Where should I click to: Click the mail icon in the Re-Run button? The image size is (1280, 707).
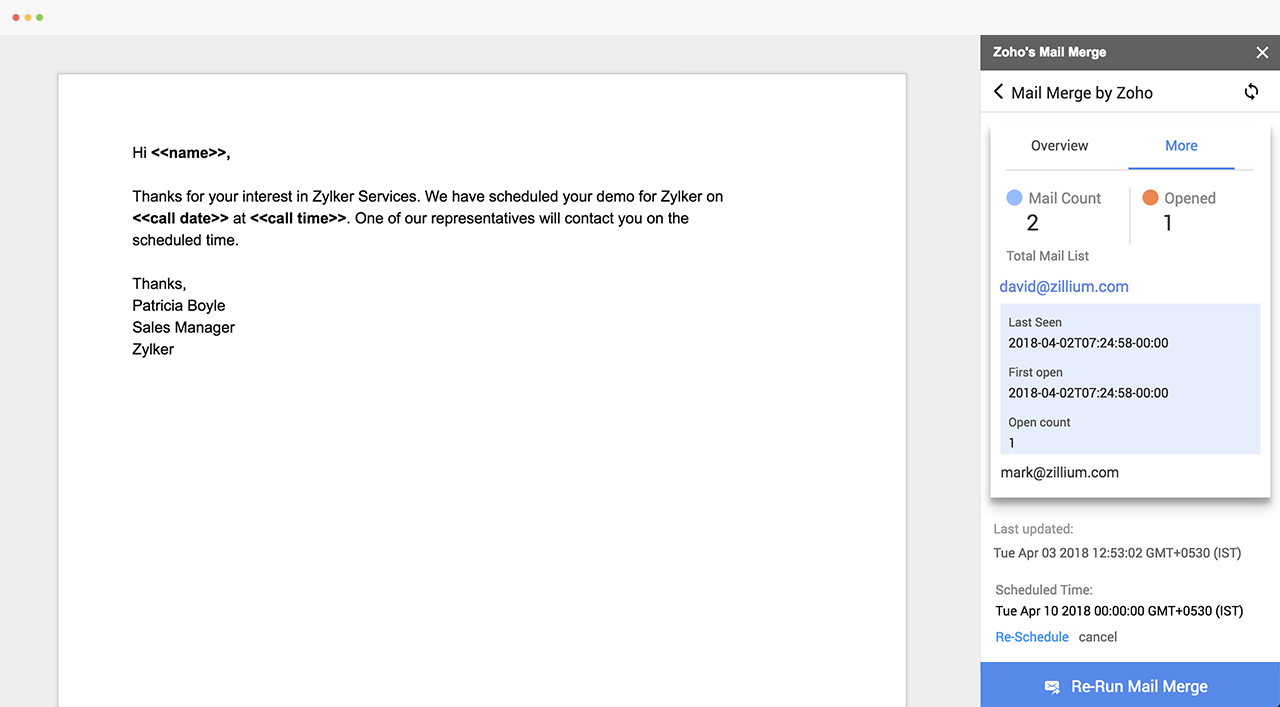(1052, 687)
